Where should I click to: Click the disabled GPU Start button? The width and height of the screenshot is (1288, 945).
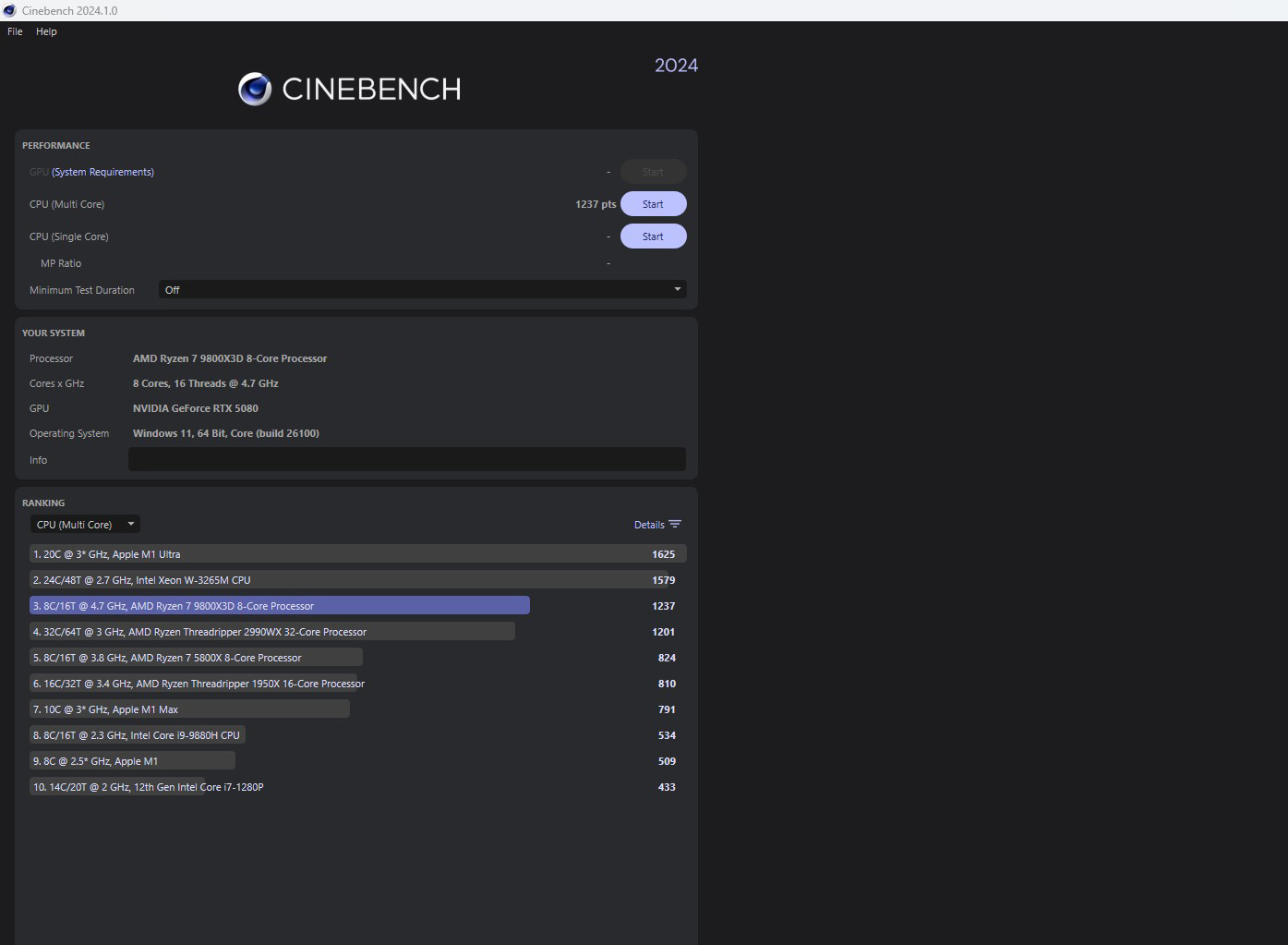click(x=653, y=172)
